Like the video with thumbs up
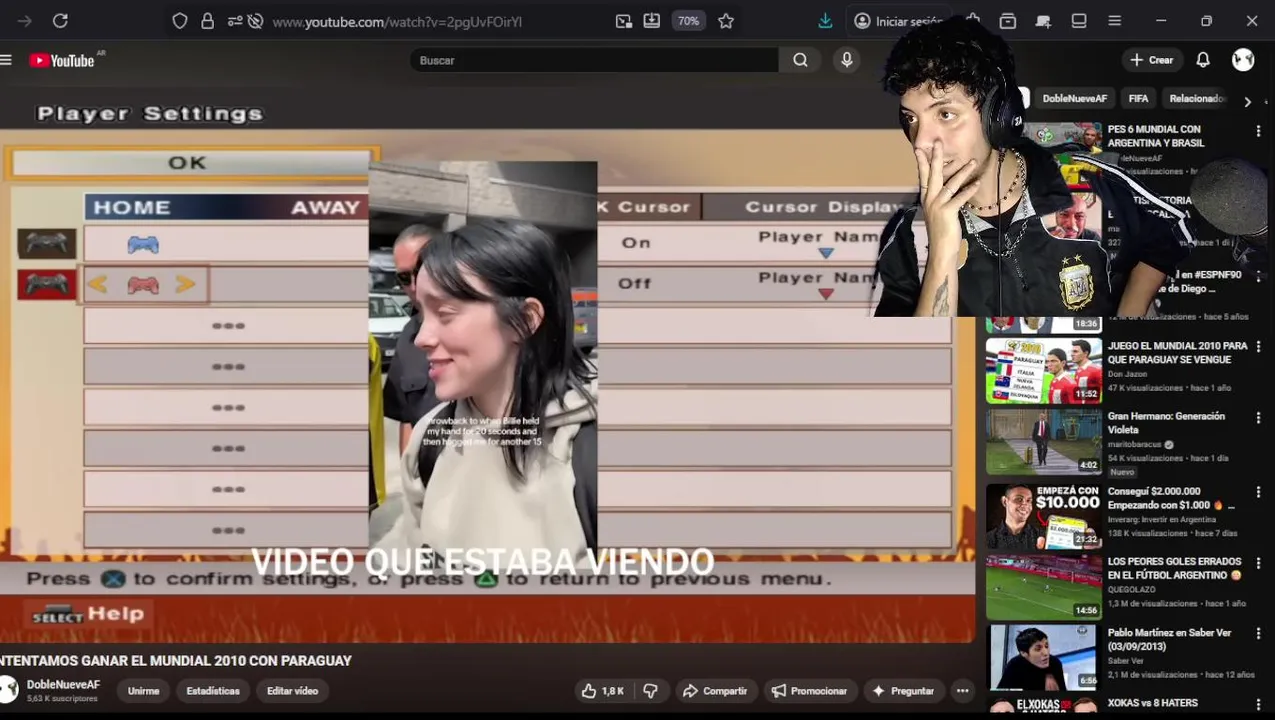The width and height of the screenshot is (1275, 720). [603, 691]
